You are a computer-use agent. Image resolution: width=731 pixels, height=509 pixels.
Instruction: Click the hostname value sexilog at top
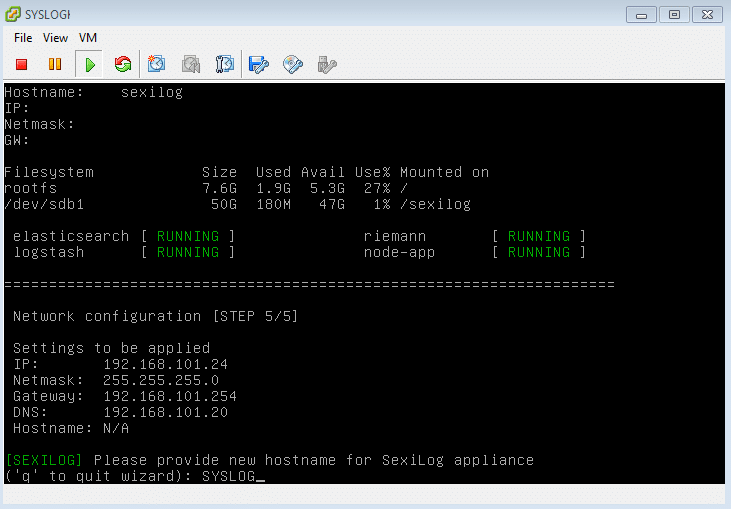coord(152,92)
